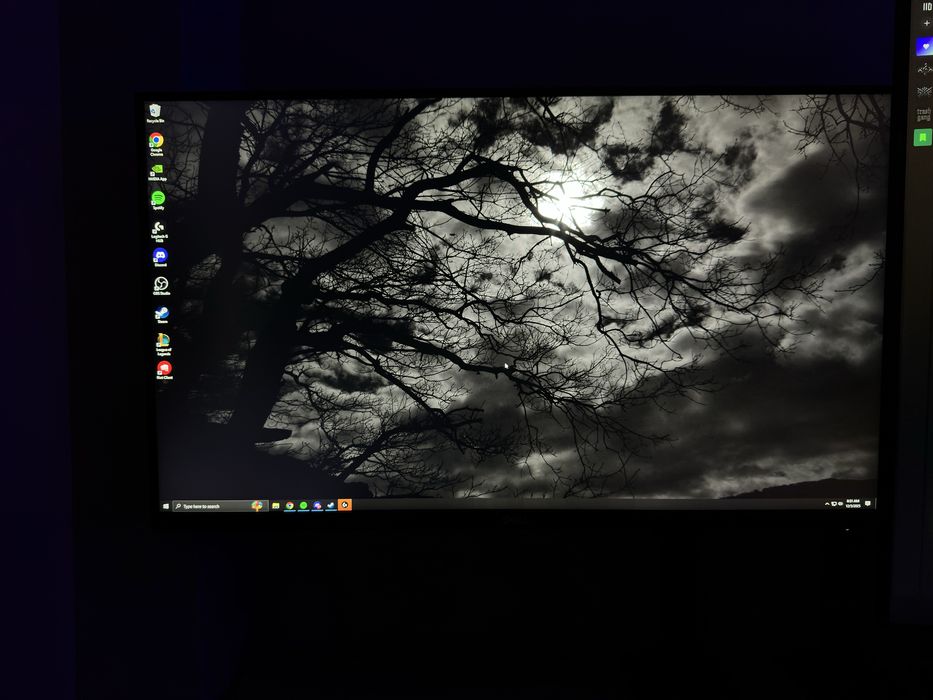Screen dimensions: 933x700
Task: Click the colorful search highlights icon
Action: click(x=257, y=505)
